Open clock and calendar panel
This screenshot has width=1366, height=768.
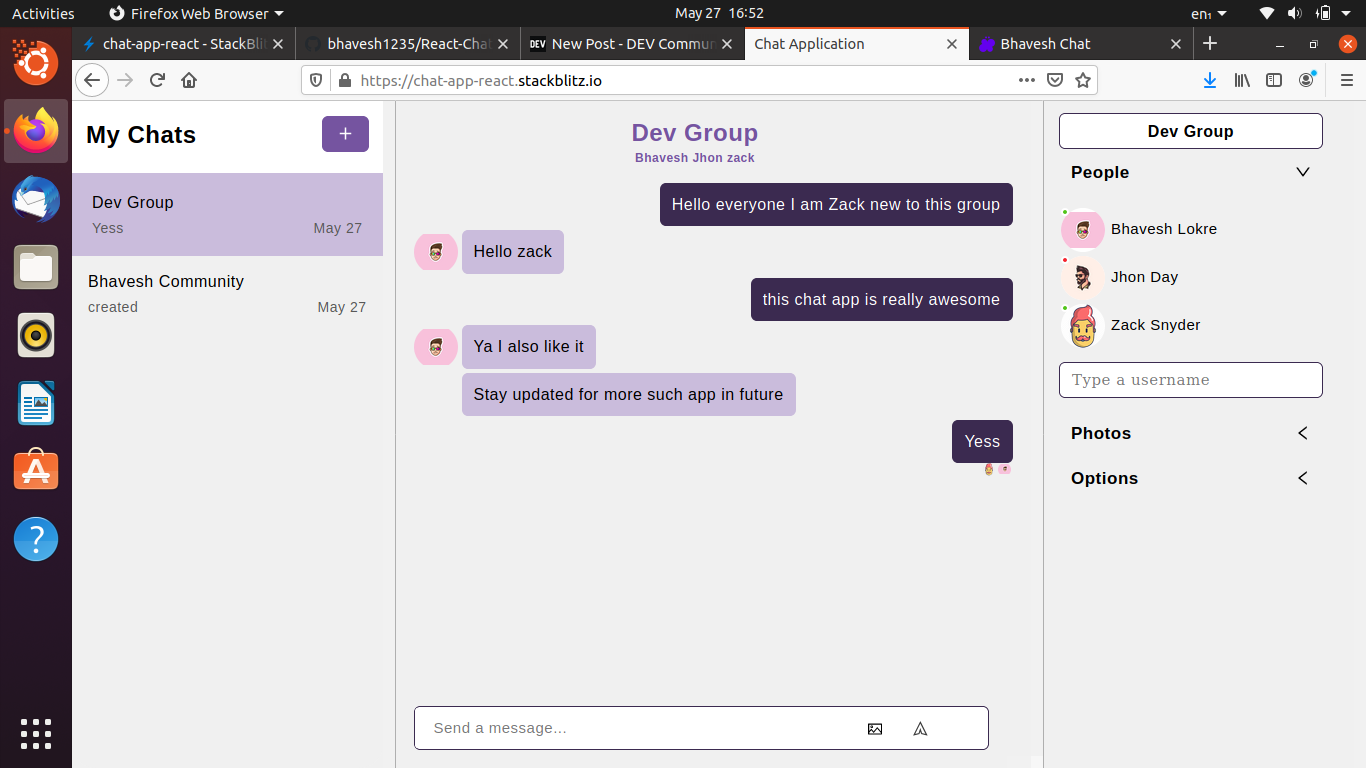click(719, 13)
